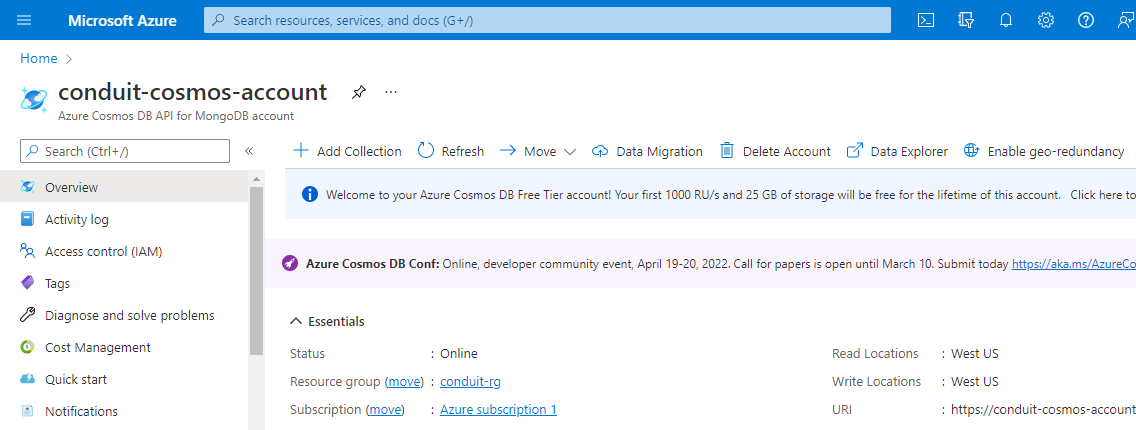This screenshot has width=1136, height=430.
Task: Click Enable geo-redundancy label
Action: pyautogui.click(x=1056, y=151)
